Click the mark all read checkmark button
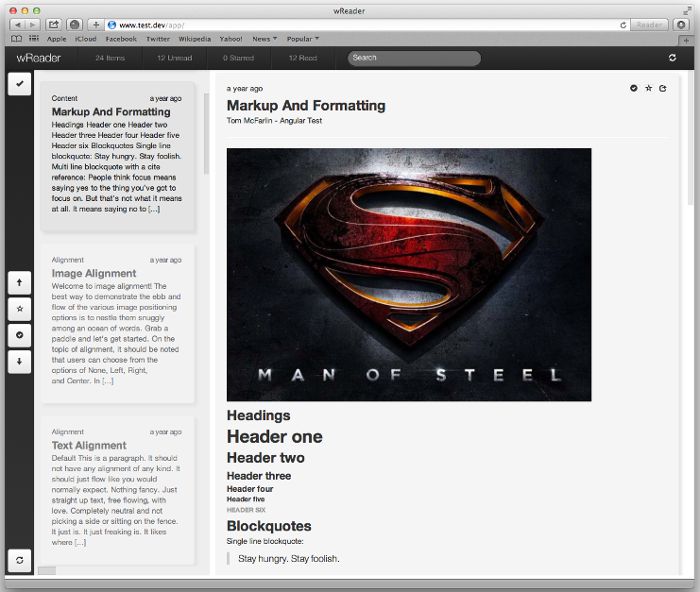700x592 pixels. [20, 83]
